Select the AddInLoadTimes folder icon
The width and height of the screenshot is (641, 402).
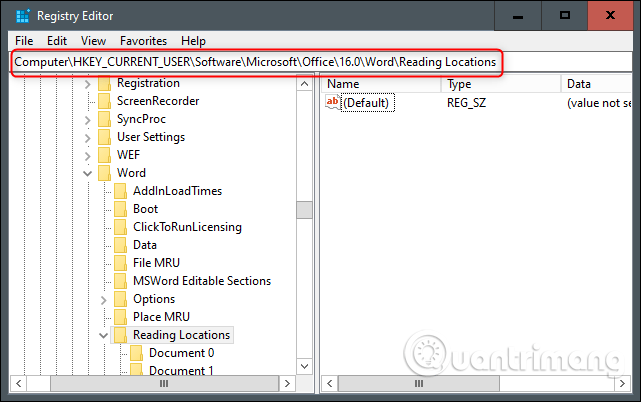(x=121, y=191)
